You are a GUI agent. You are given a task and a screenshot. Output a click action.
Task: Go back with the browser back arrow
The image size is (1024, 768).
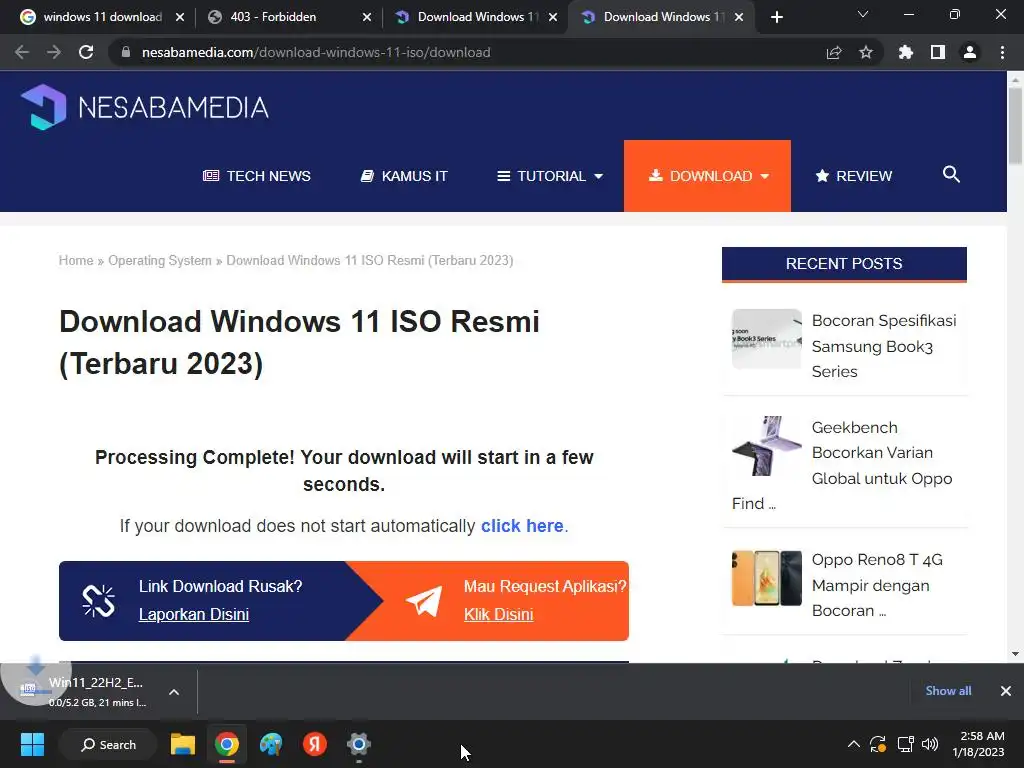[22, 52]
